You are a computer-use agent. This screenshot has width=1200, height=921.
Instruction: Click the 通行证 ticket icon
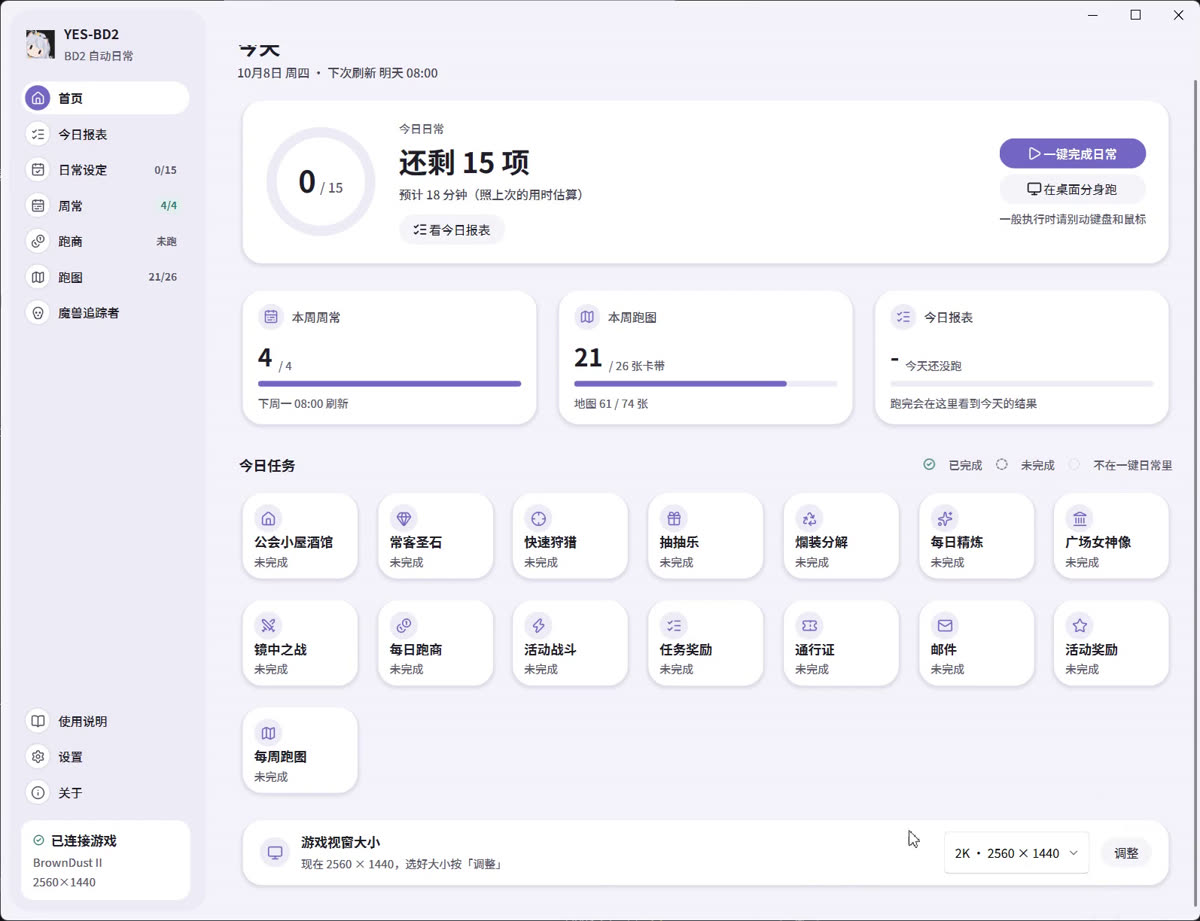809,625
